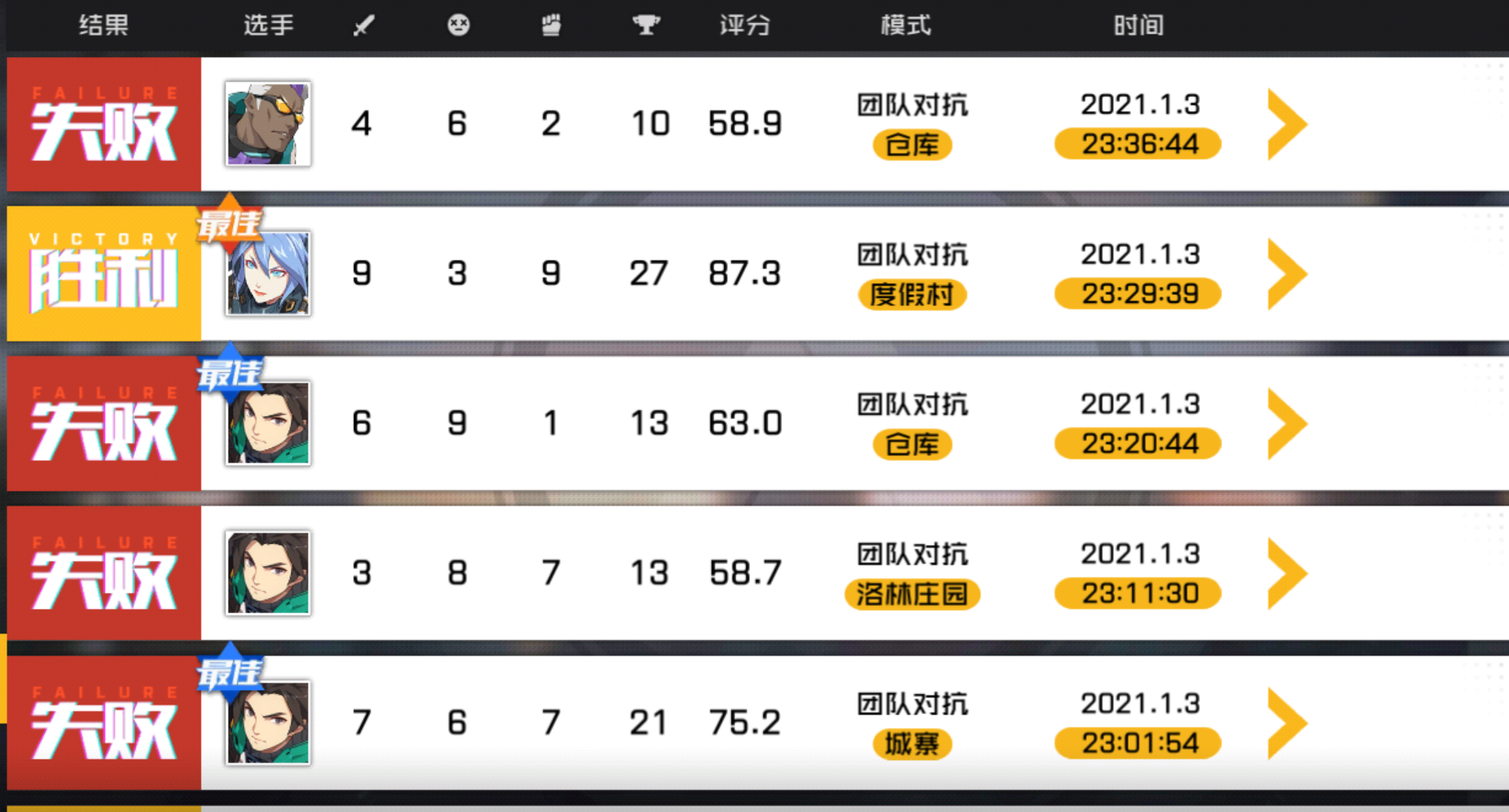This screenshot has height=812, width=1509.
Task: Open arrow for the 23:20:44 match
Action: tap(1287, 424)
